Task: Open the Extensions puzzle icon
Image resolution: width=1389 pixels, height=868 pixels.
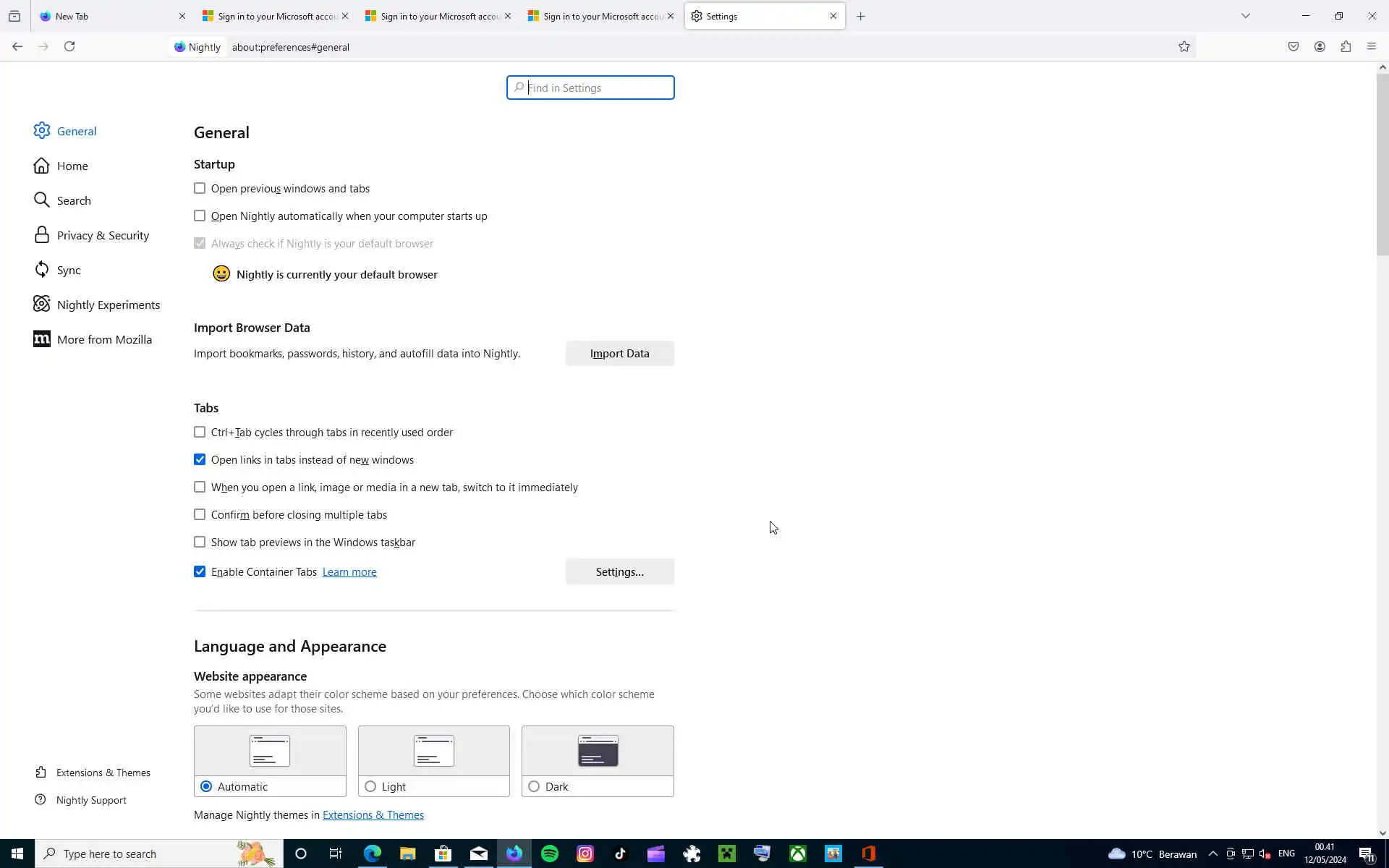Action: coord(1346,47)
